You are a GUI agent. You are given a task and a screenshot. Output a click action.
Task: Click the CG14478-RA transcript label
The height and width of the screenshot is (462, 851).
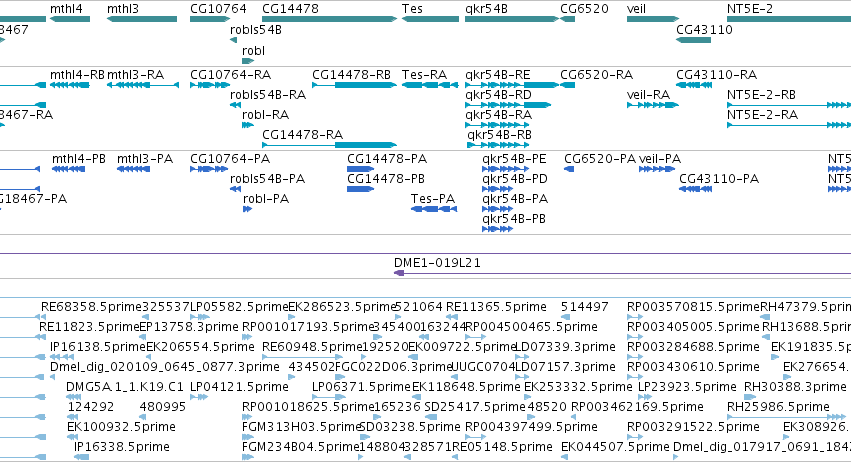302,135
